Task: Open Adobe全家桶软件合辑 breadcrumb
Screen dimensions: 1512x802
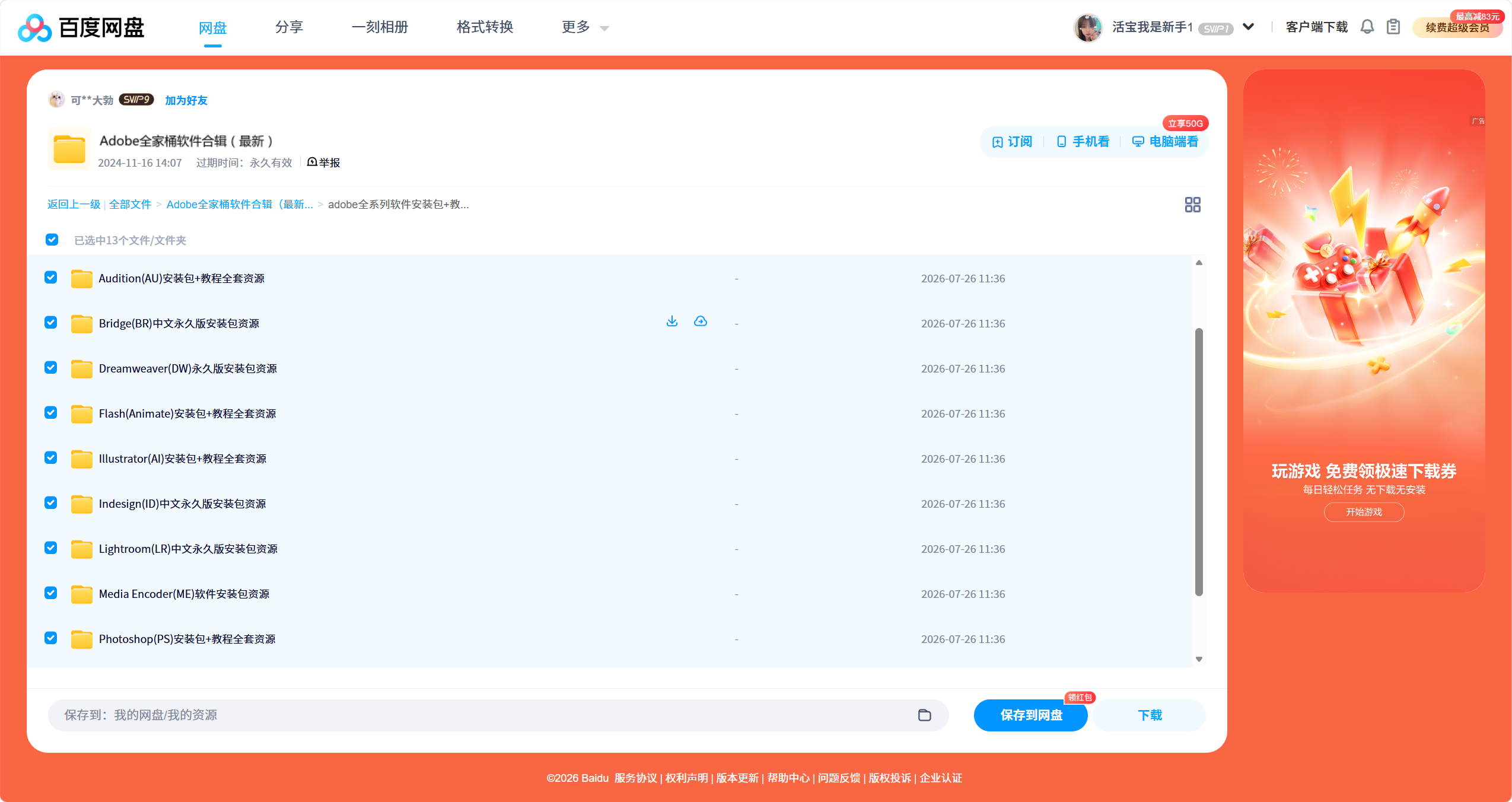Action: pos(240,204)
